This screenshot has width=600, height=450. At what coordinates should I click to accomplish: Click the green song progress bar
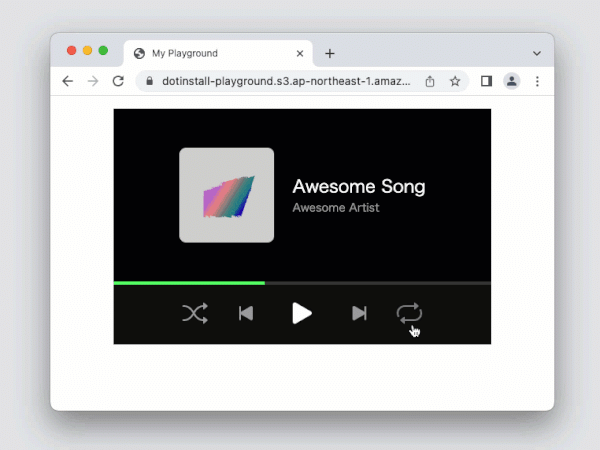[189, 283]
